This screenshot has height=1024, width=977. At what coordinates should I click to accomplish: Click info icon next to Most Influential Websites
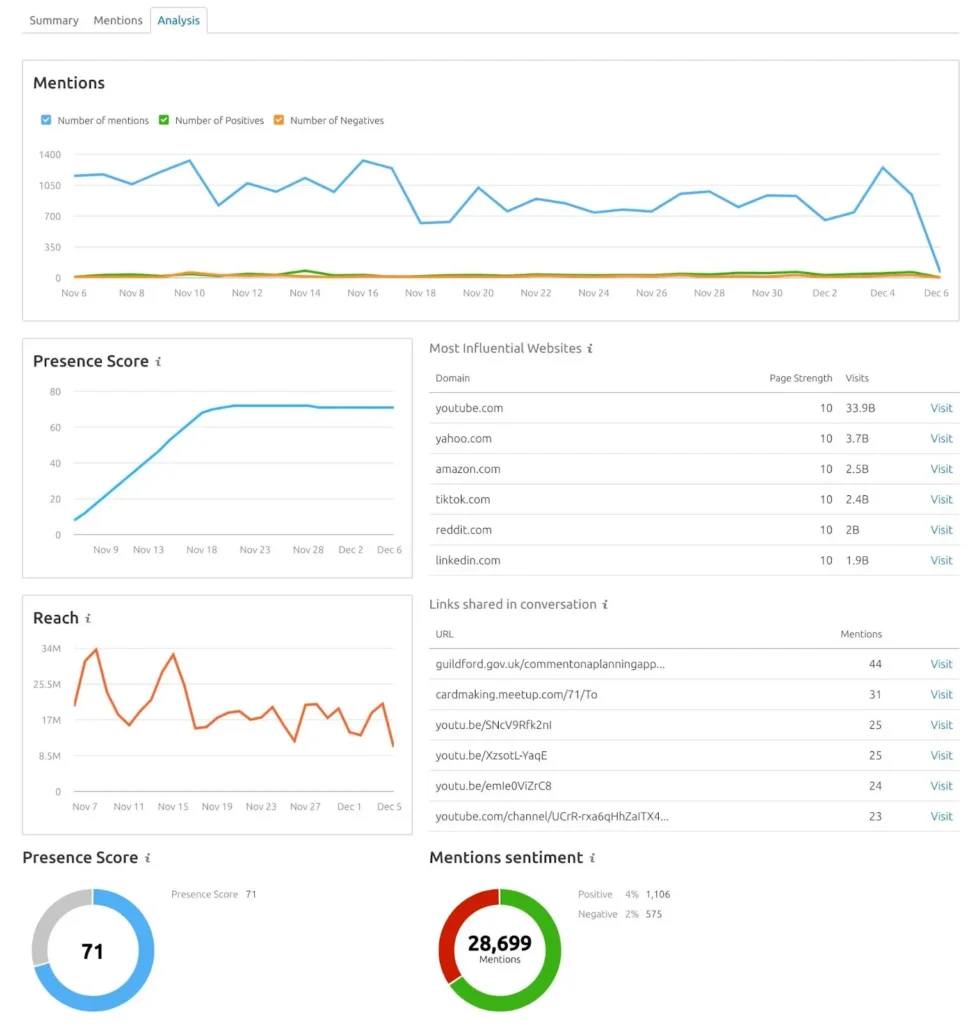coord(590,349)
